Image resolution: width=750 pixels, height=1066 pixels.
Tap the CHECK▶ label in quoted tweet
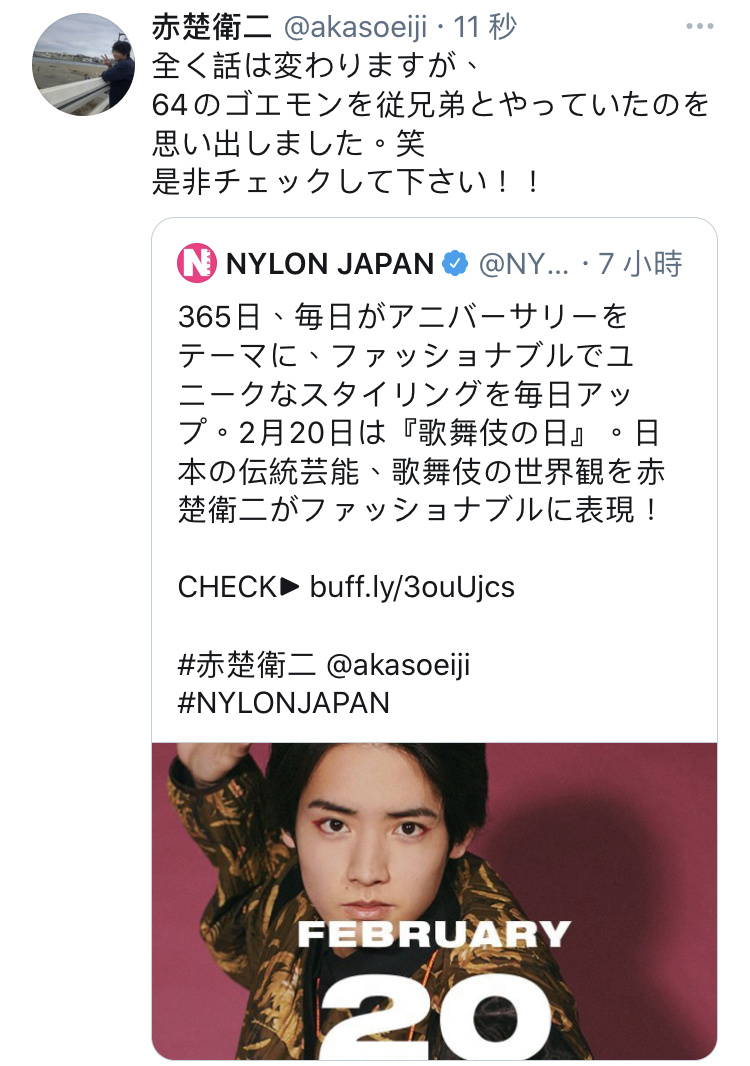239,587
